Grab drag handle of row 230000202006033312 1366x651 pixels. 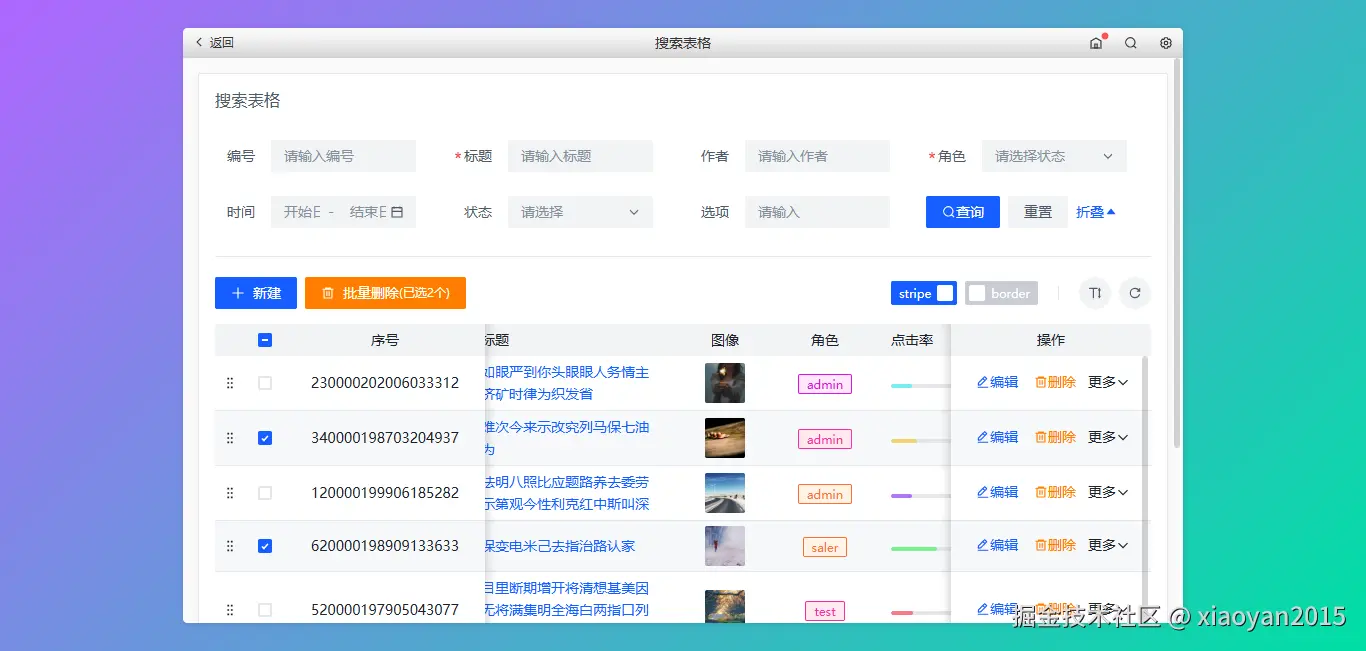(x=230, y=383)
